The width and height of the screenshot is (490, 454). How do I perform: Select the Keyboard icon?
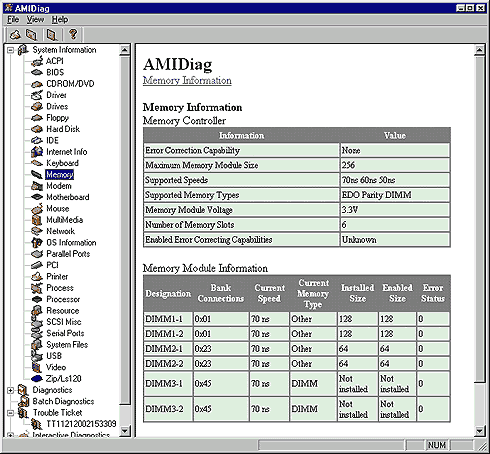coord(37,163)
